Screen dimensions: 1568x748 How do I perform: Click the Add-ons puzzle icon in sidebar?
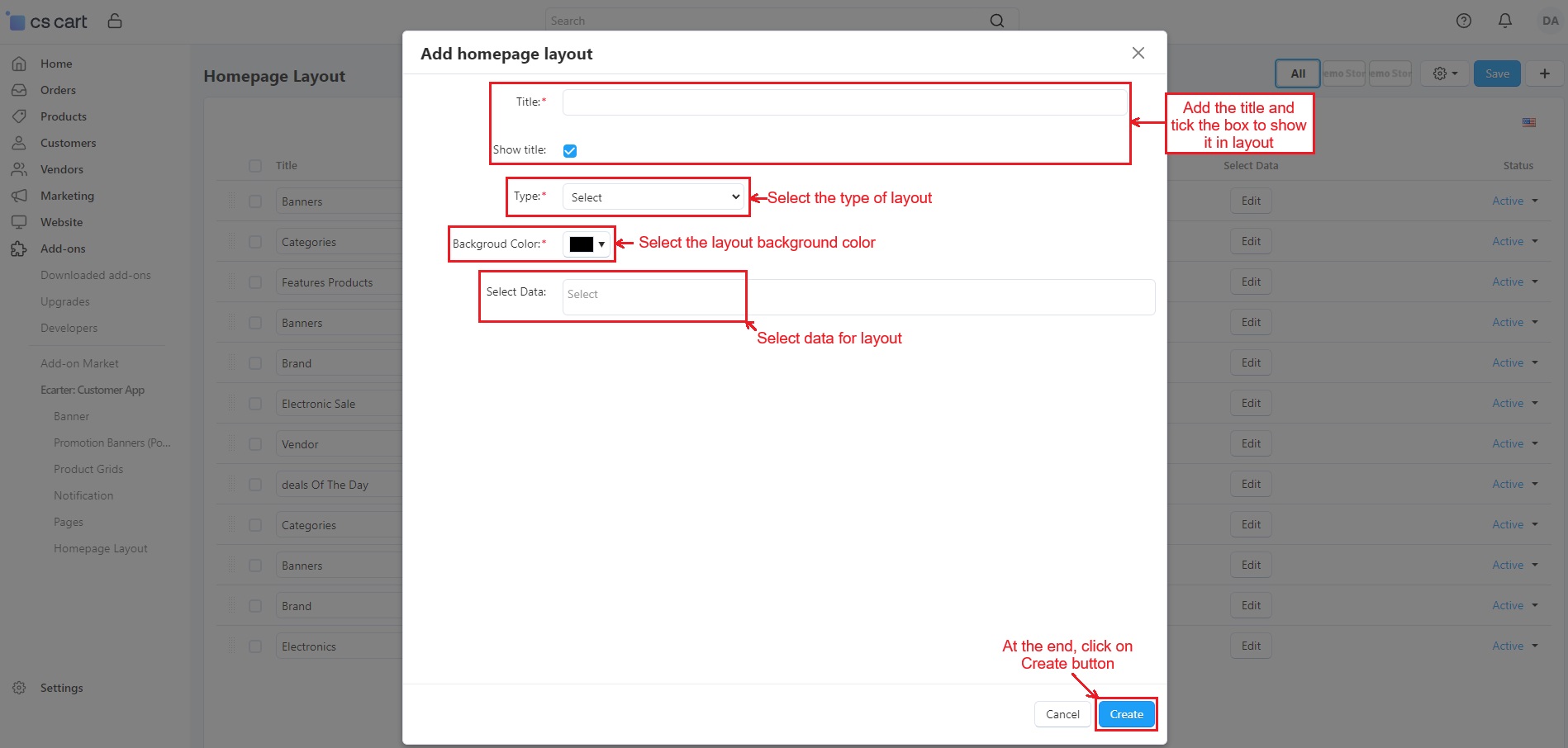pos(19,249)
